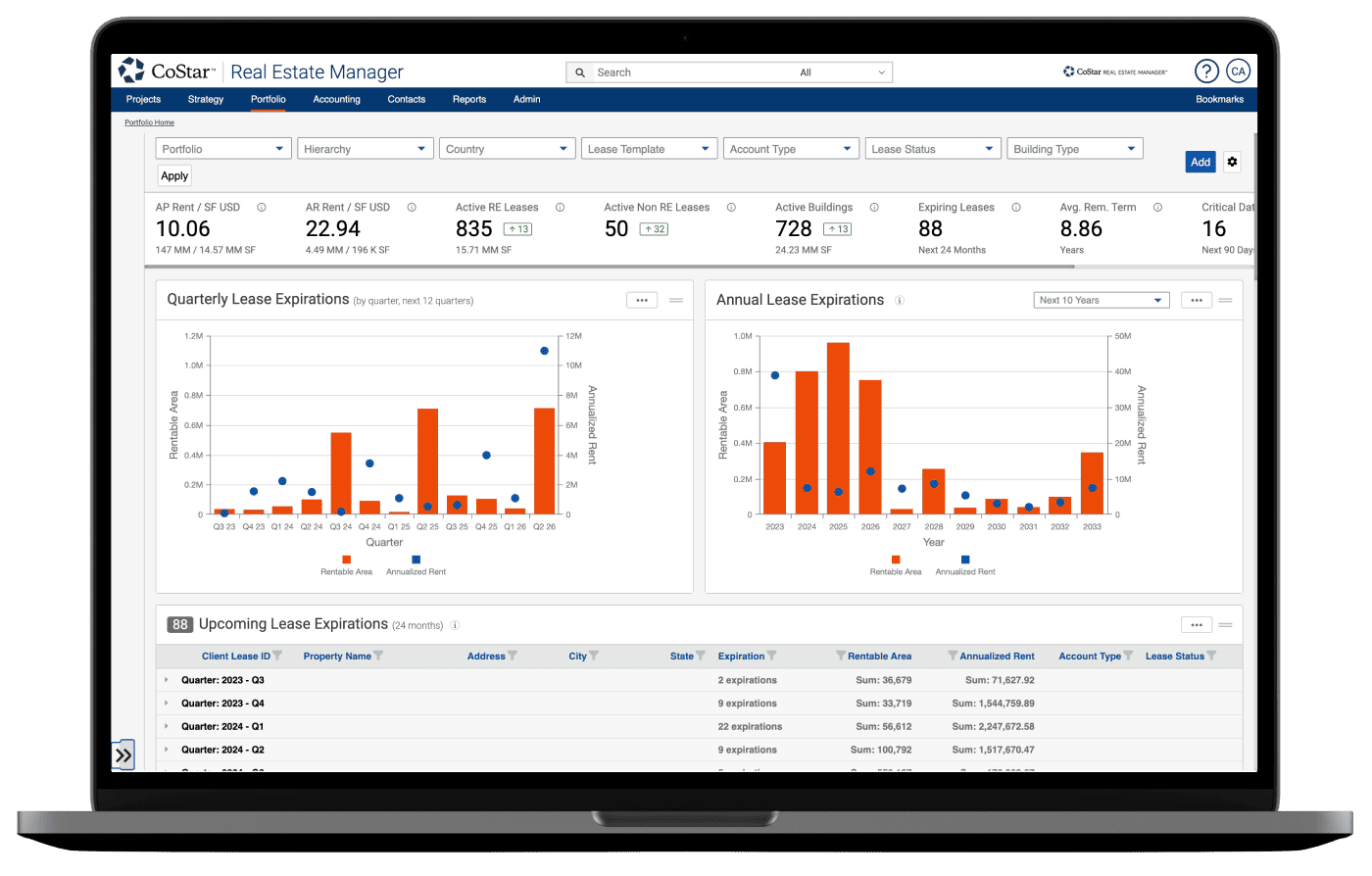Click the Client Lease ID filter icon

tap(277, 657)
